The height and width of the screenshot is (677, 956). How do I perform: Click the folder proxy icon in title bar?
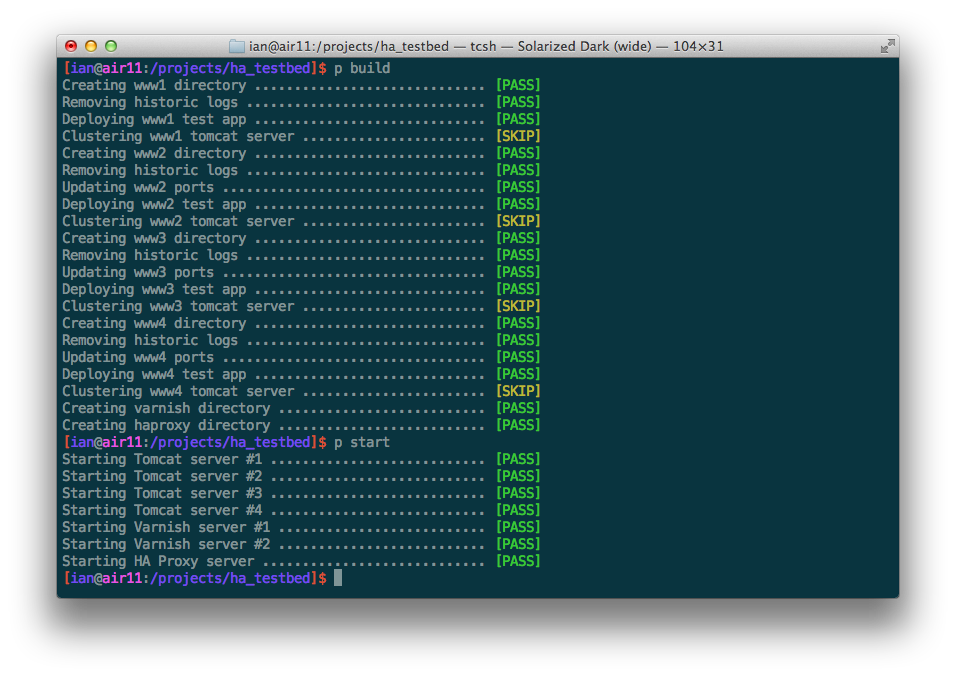[x=236, y=46]
